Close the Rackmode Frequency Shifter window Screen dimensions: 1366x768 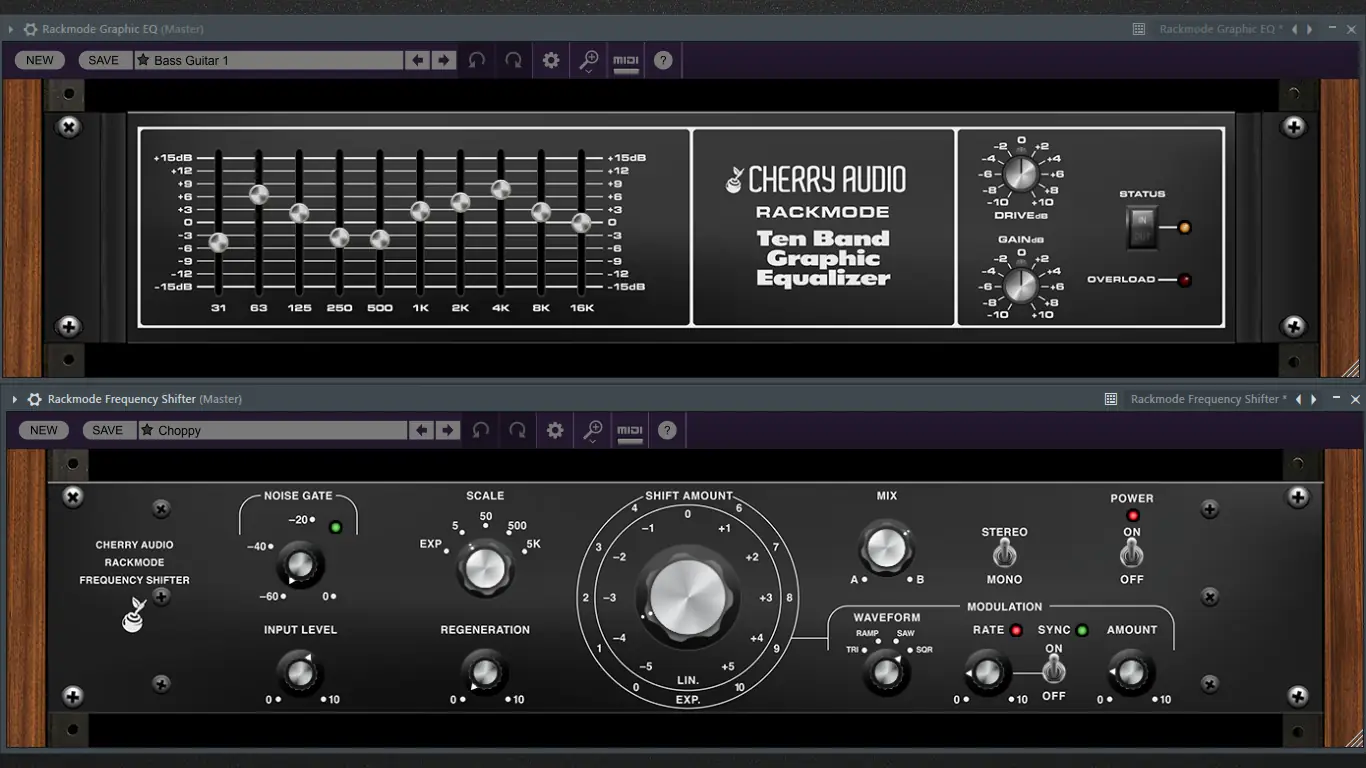[x=1355, y=399]
